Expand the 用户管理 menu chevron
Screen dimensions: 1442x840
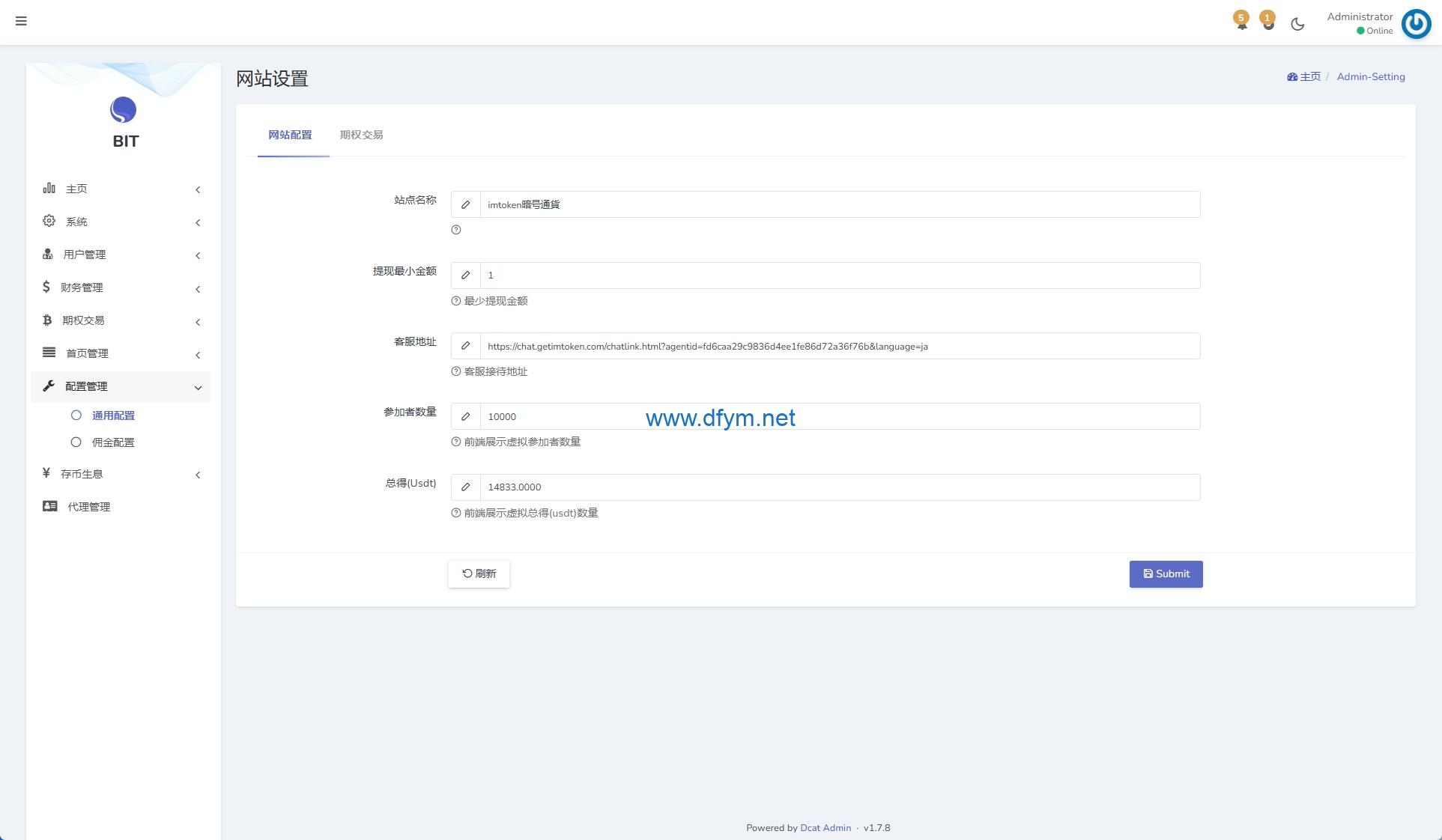pyautogui.click(x=198, y=255)
